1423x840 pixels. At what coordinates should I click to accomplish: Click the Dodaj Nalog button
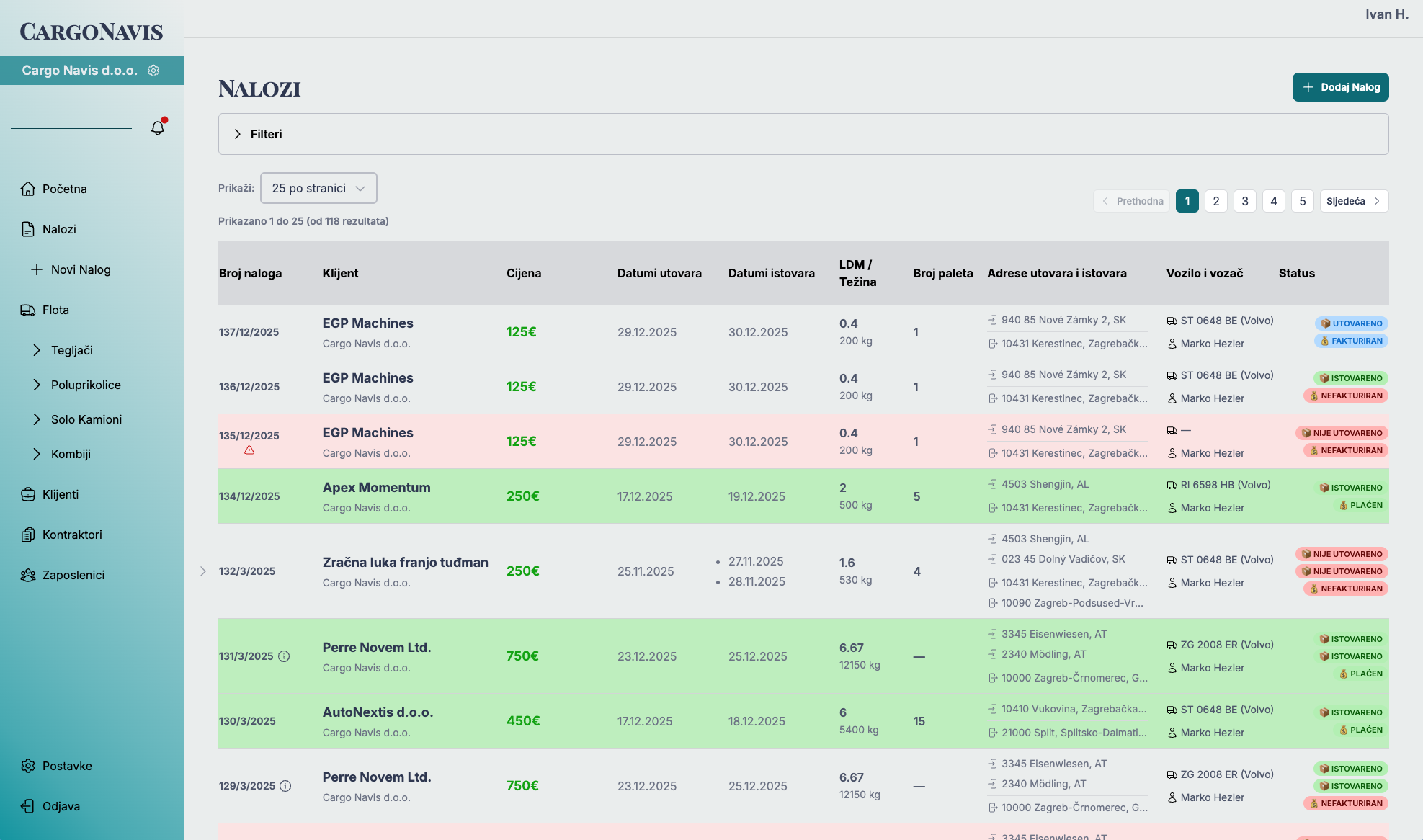[1340, 87]
